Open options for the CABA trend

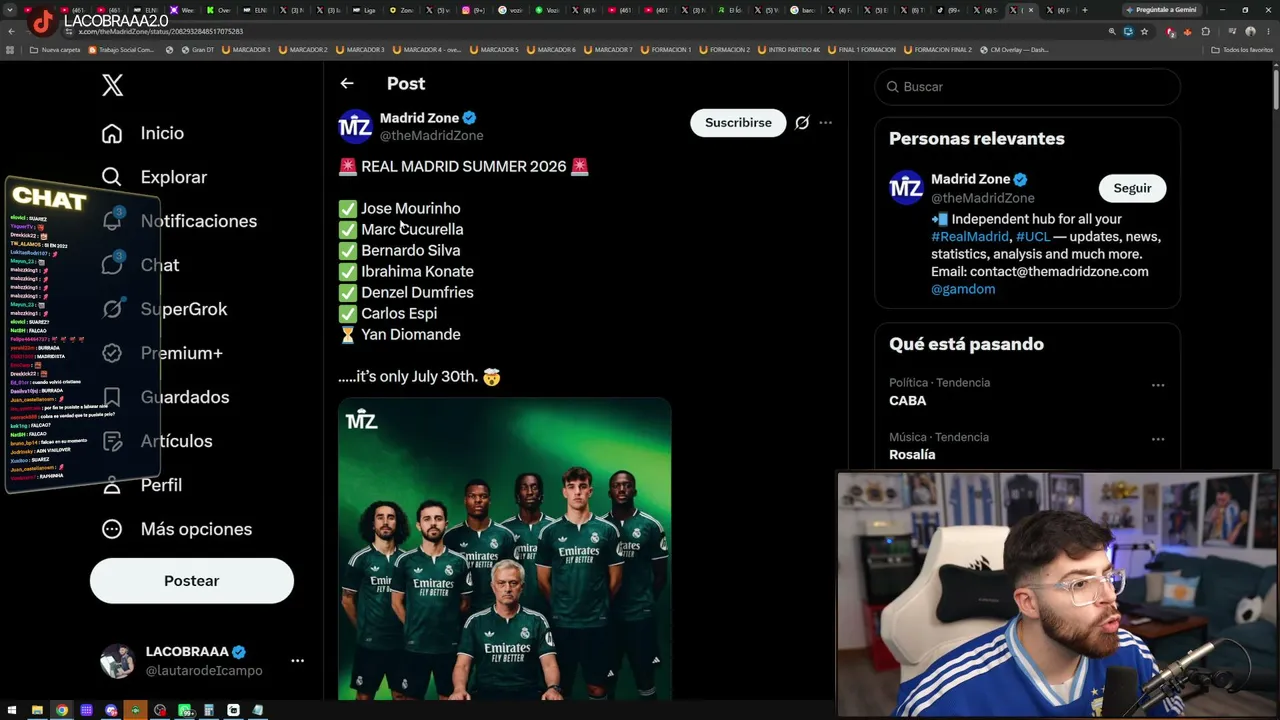(x=1158, y=385)
